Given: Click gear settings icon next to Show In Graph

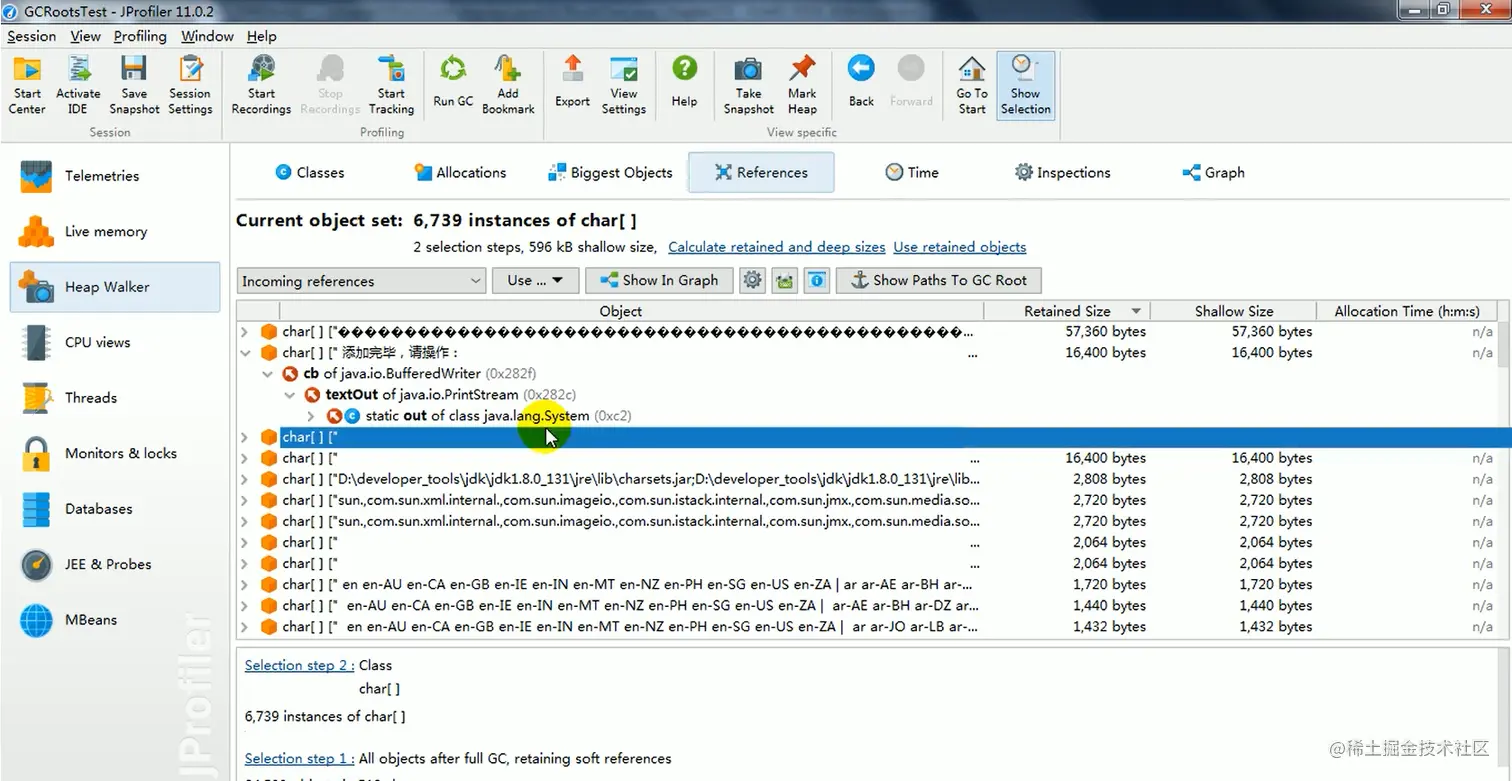Looking at the screenshot, I should (752, 280).
